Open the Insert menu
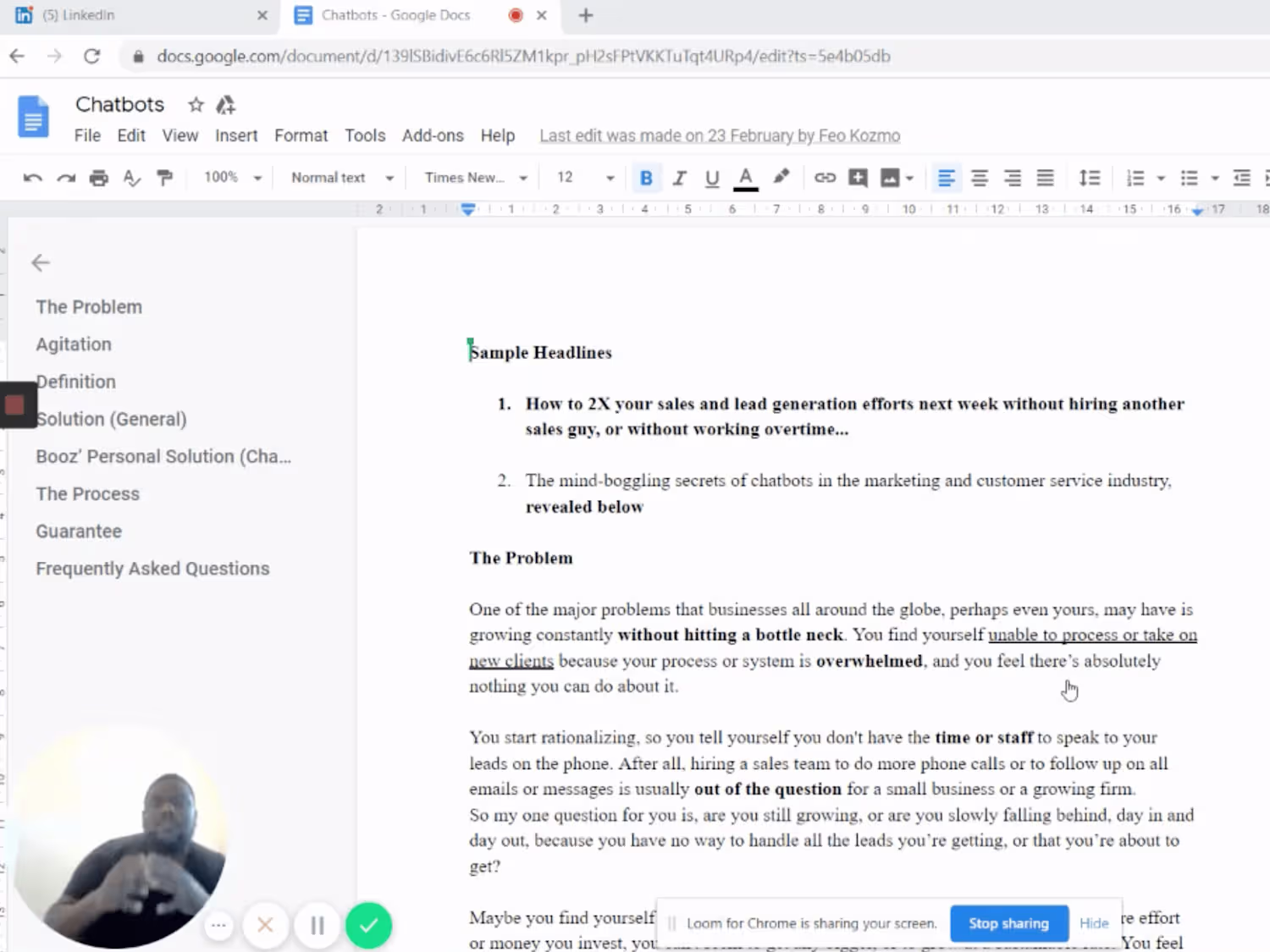 pos(236,135)
